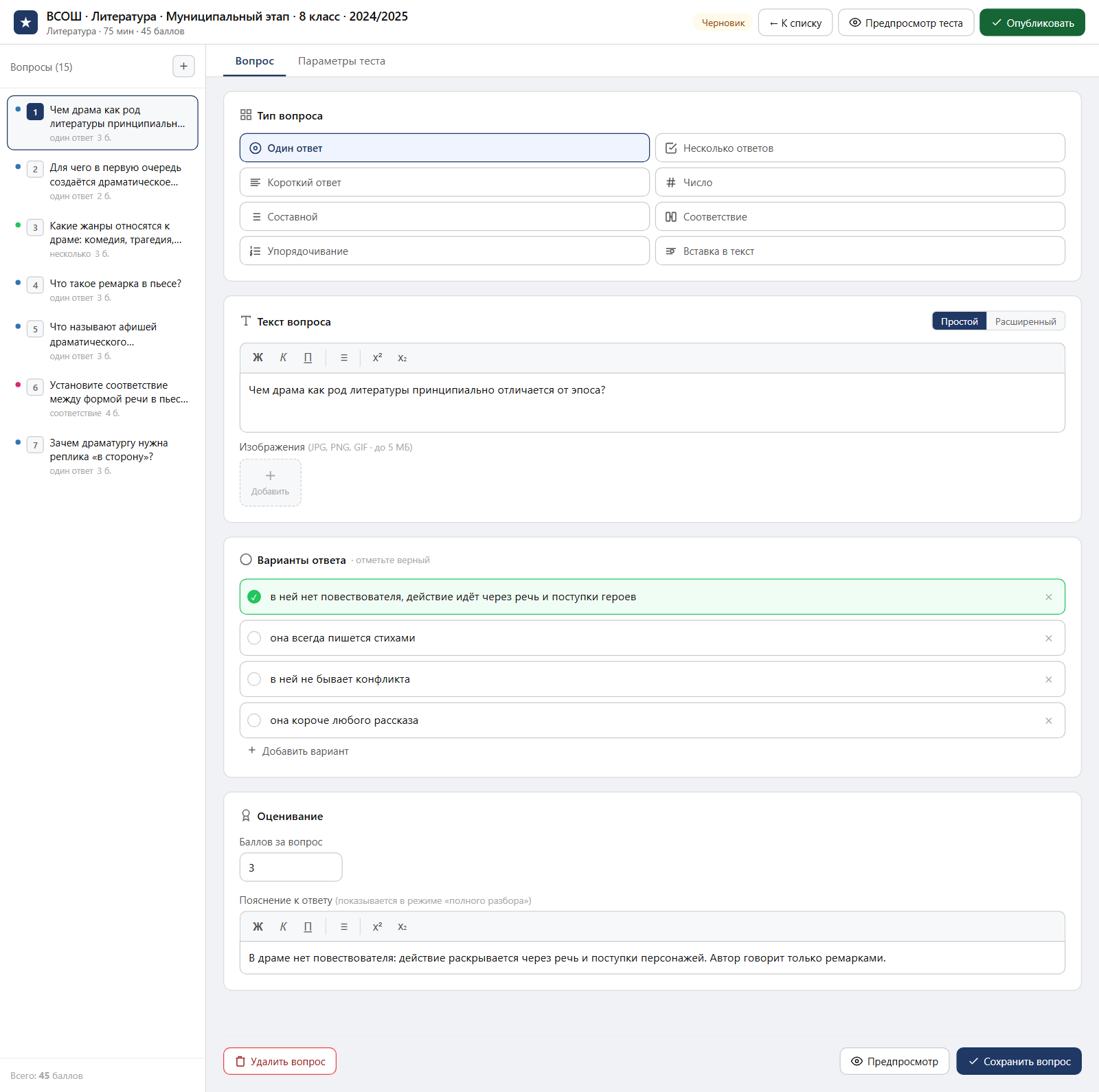The width and height of the screenshot is (1099, 1092).
Task: Click the «Баллов за вопрос» field
Action: 291,867
